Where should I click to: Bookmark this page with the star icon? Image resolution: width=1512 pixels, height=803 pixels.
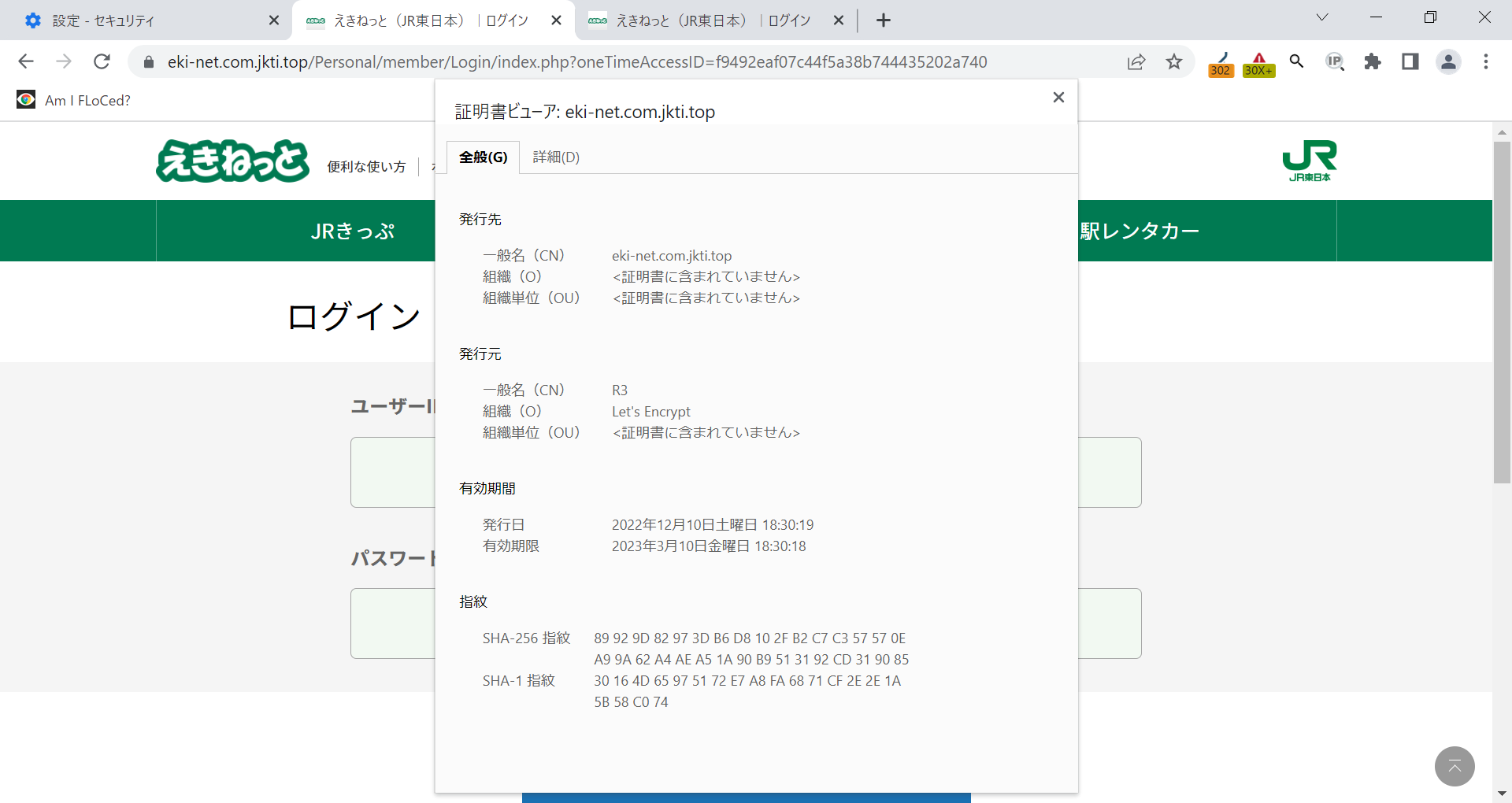(x=1174, y=61)
